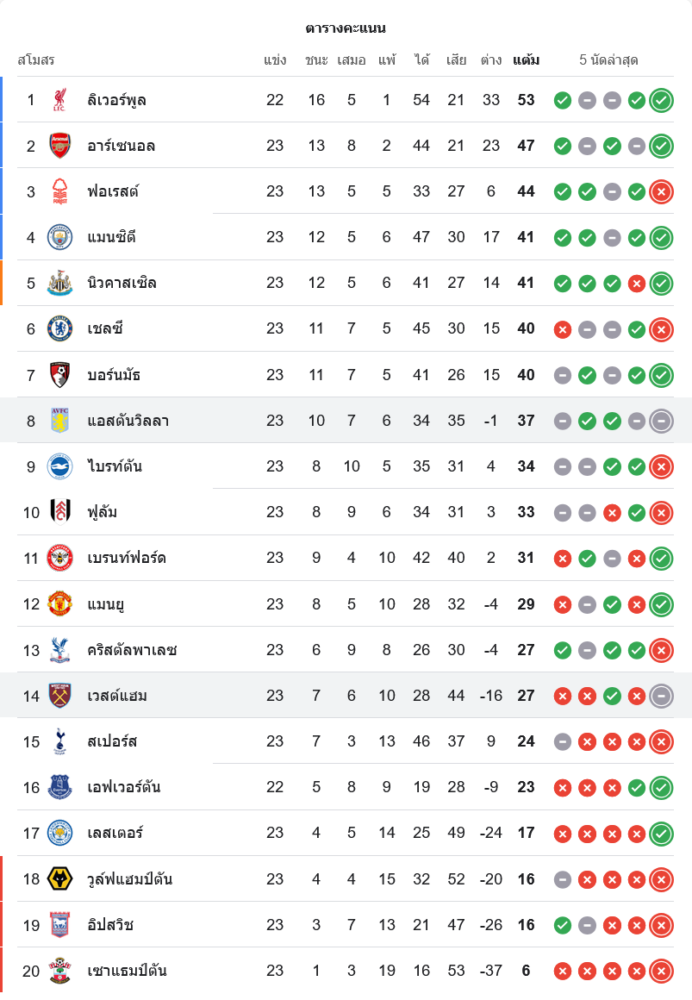The width and height of the screenshot is (692, 1000).
Task: Click the Wolverhampton wolf crest icon
Action: point(60,879)
